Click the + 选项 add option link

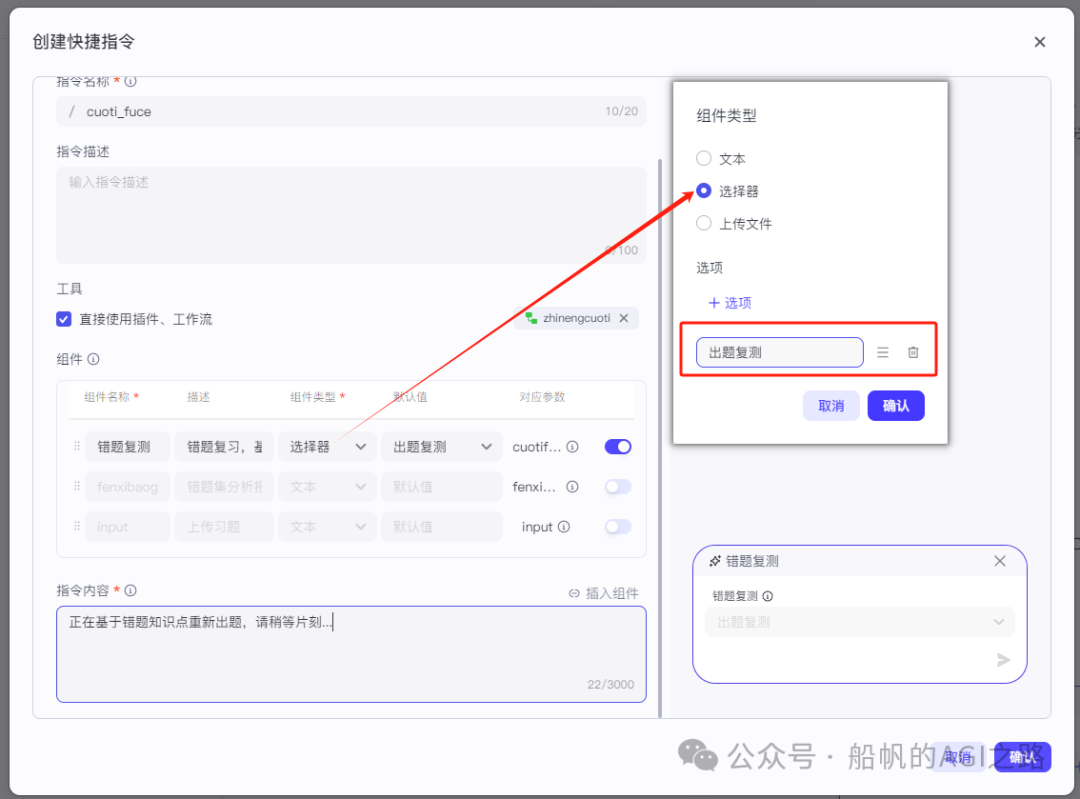point(730,303)
